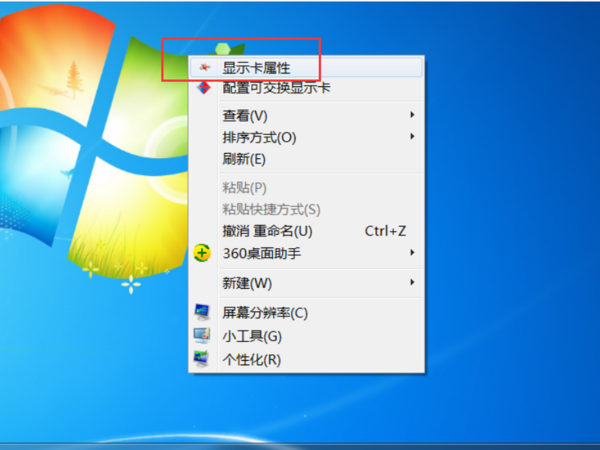Expand the 排序方式(O) submenu arrow
Image resolution: width=600 pixels, height=450 pixels.
[412, 137]
